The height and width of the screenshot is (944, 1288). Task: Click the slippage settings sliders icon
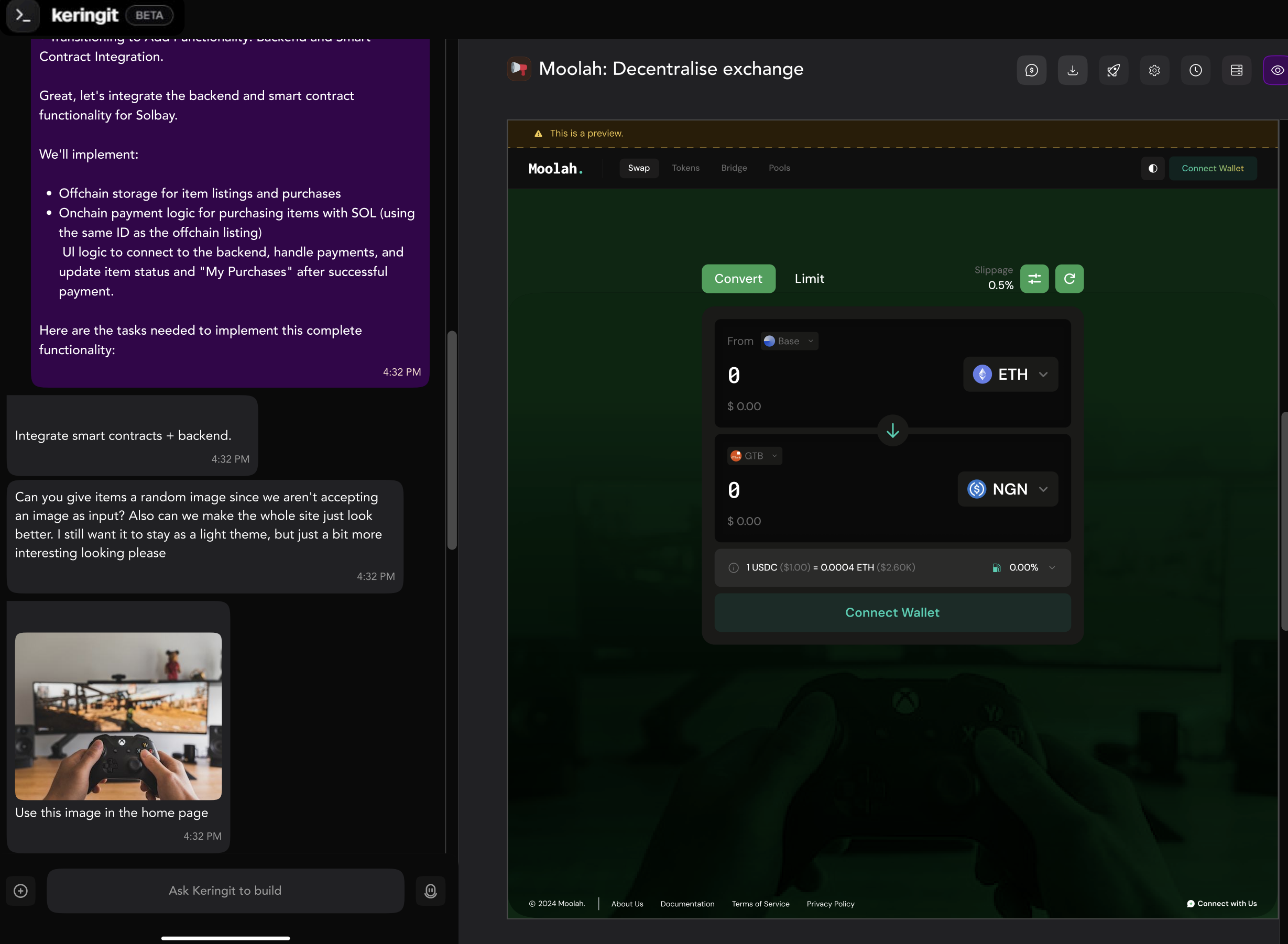coord(1034,279)
